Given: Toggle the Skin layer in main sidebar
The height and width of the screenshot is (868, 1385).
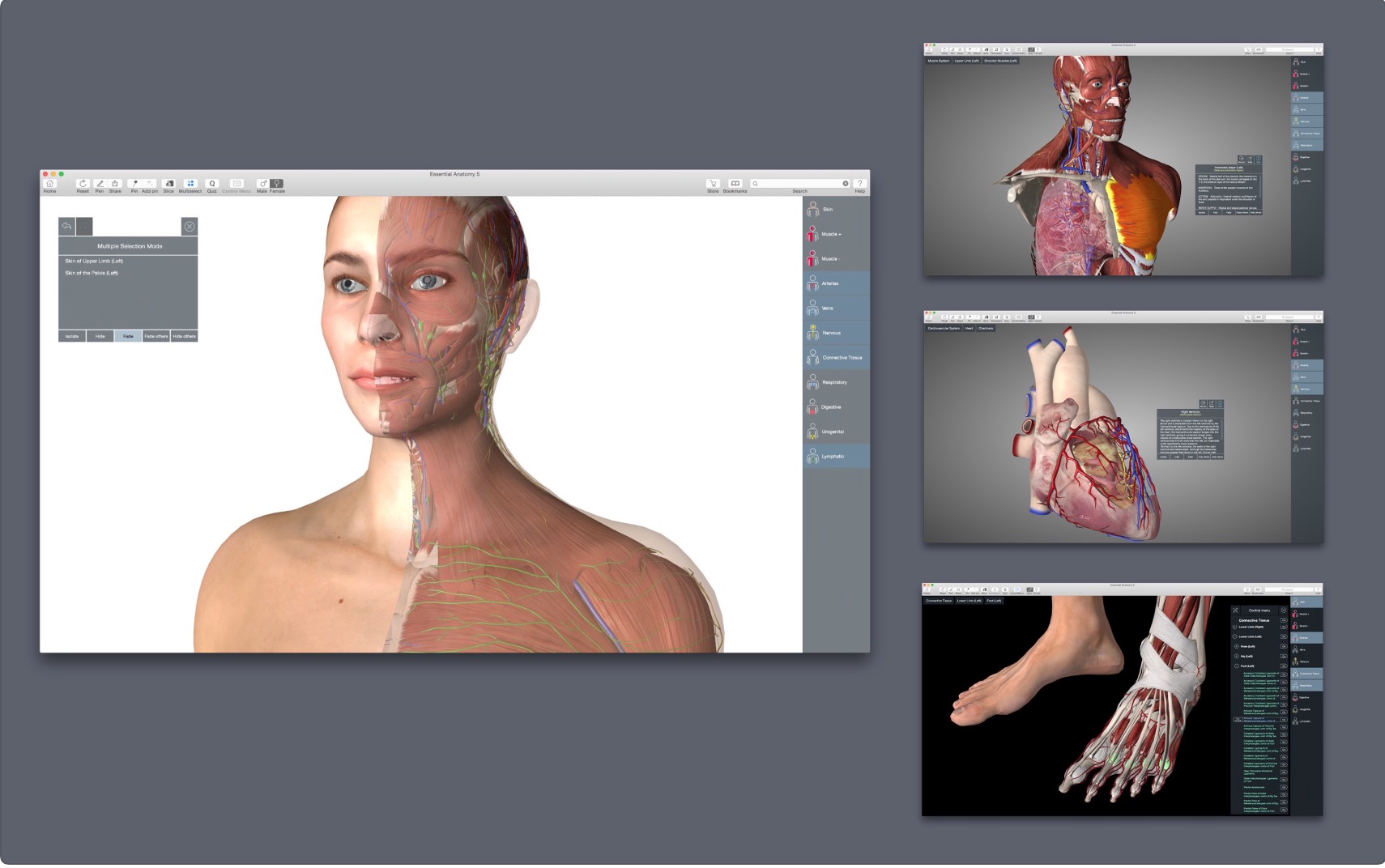Looking at the screenshot, I should pos(837,210).
